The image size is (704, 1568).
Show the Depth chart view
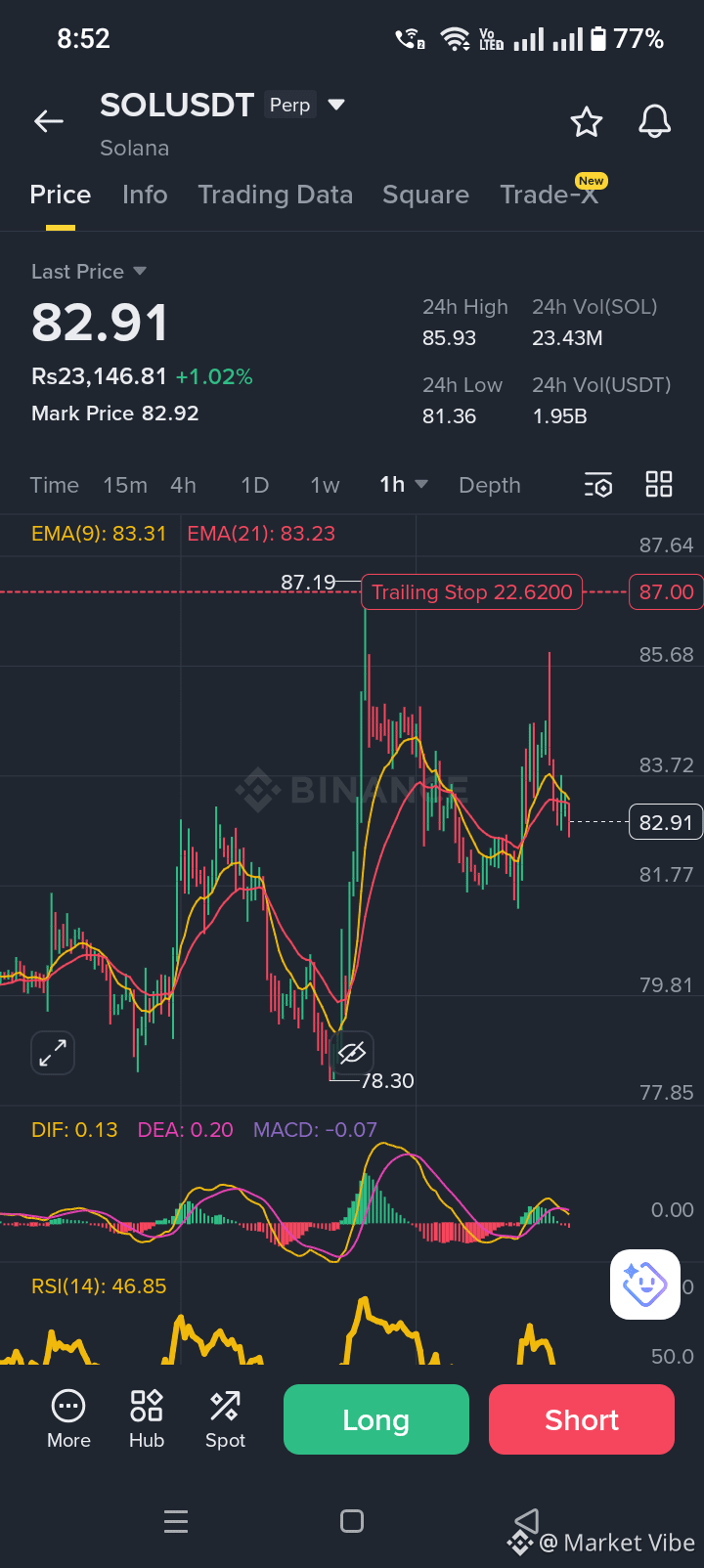tap(490, 485)
